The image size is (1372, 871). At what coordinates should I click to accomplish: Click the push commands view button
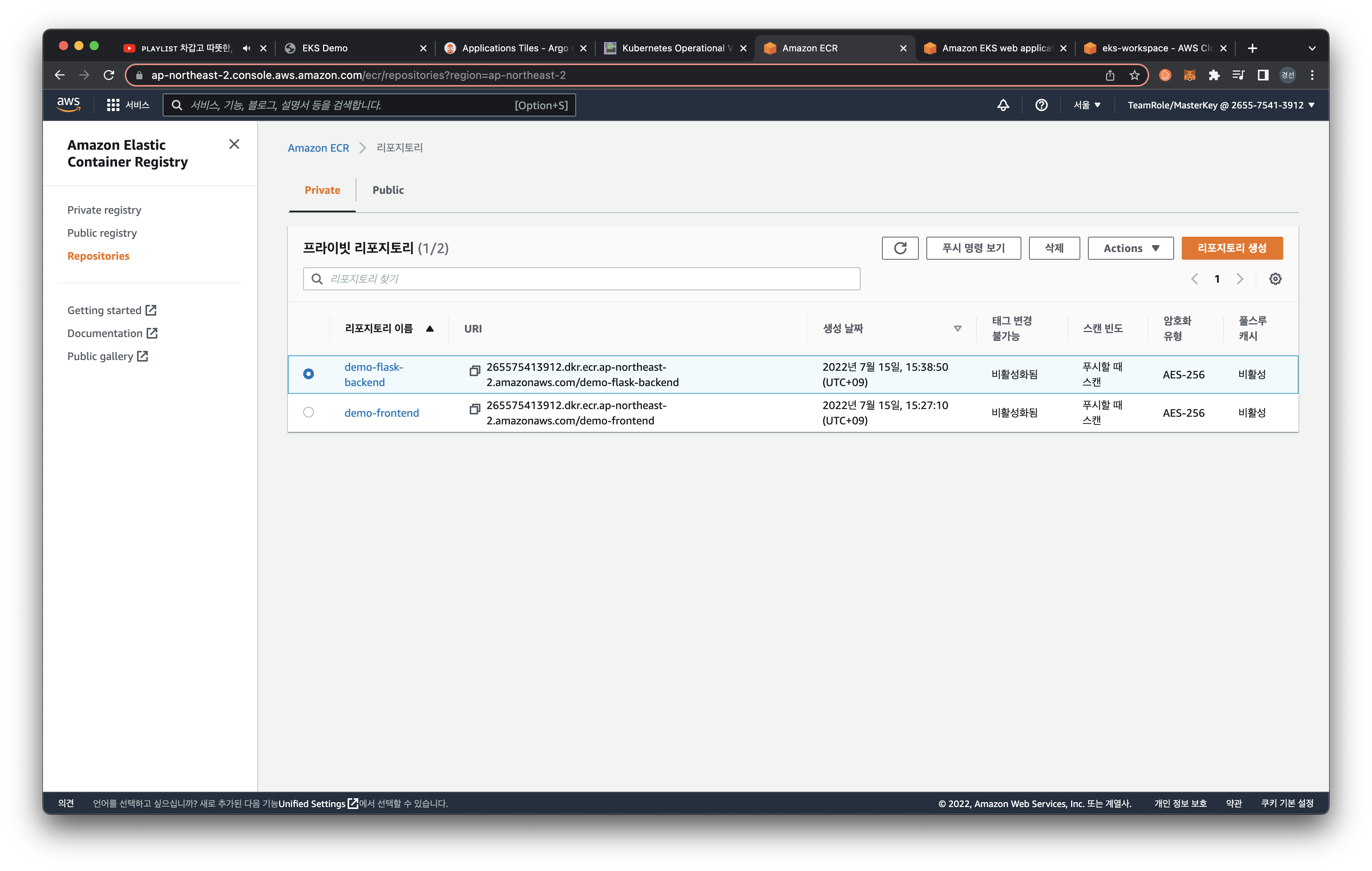[x=973, y=248]
